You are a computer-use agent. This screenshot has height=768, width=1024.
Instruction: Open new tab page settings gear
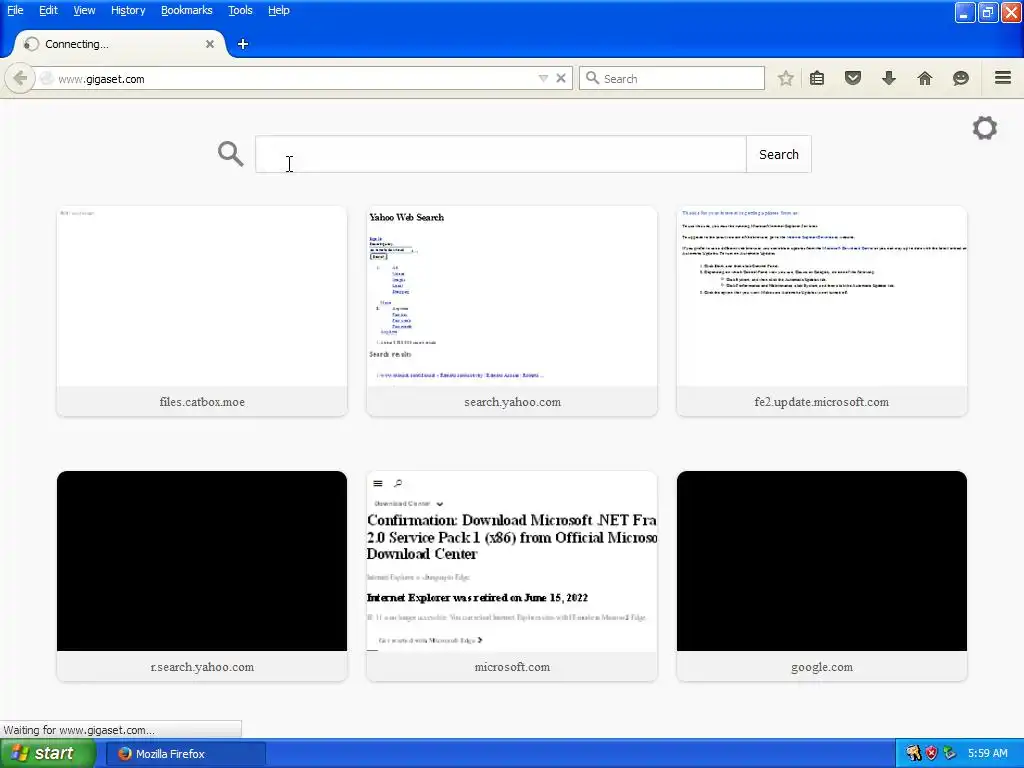985,128
